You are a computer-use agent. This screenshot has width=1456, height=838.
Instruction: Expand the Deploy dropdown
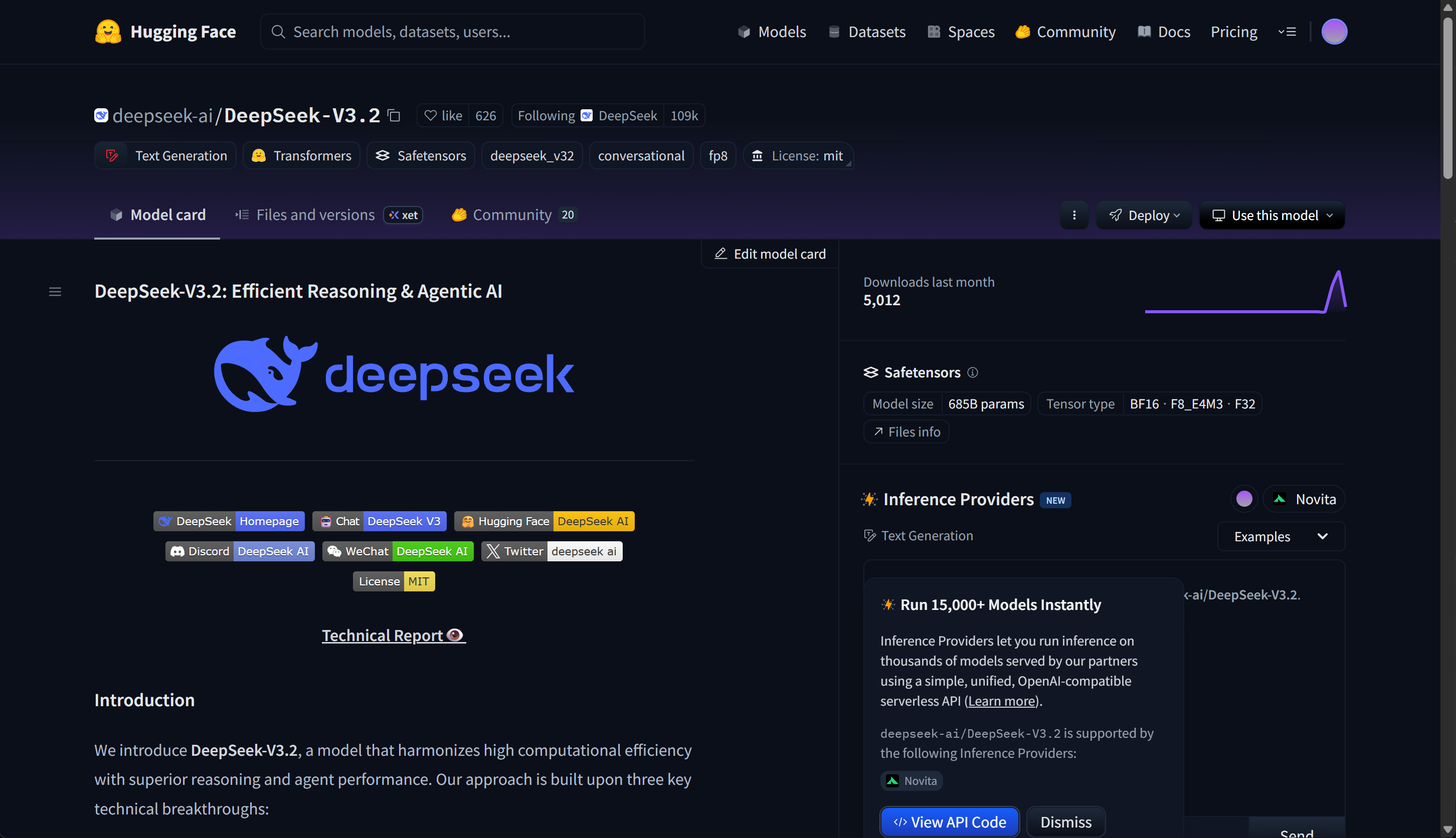pyautogui.click(x=1144, y=215)
